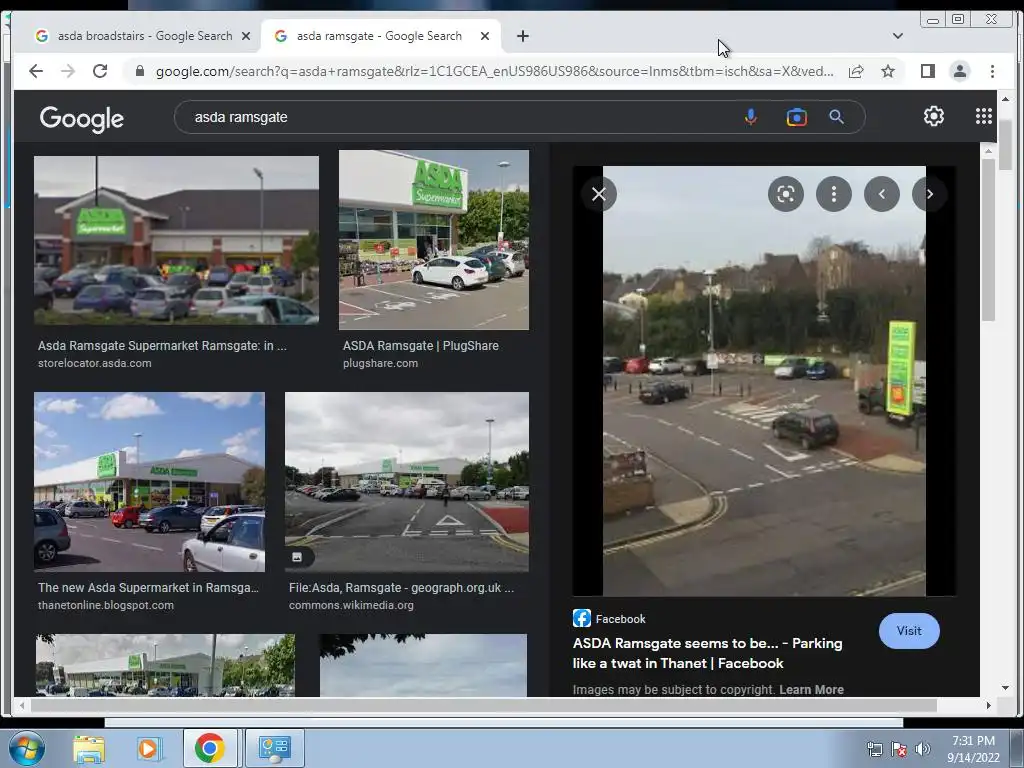Open Windows Explorer from taskbar
The width and height of the screenshot is (1024, 768).
[88, 748]
